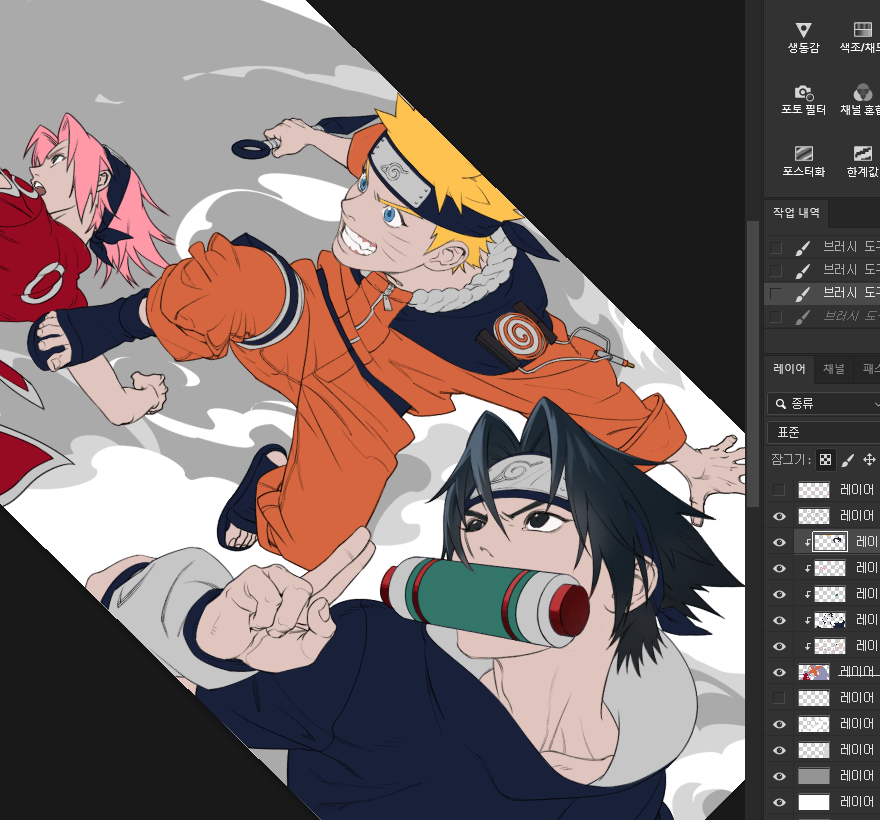Open the 작업 내역 history tab
The image size is (880, 820).
tap(796, 213)
